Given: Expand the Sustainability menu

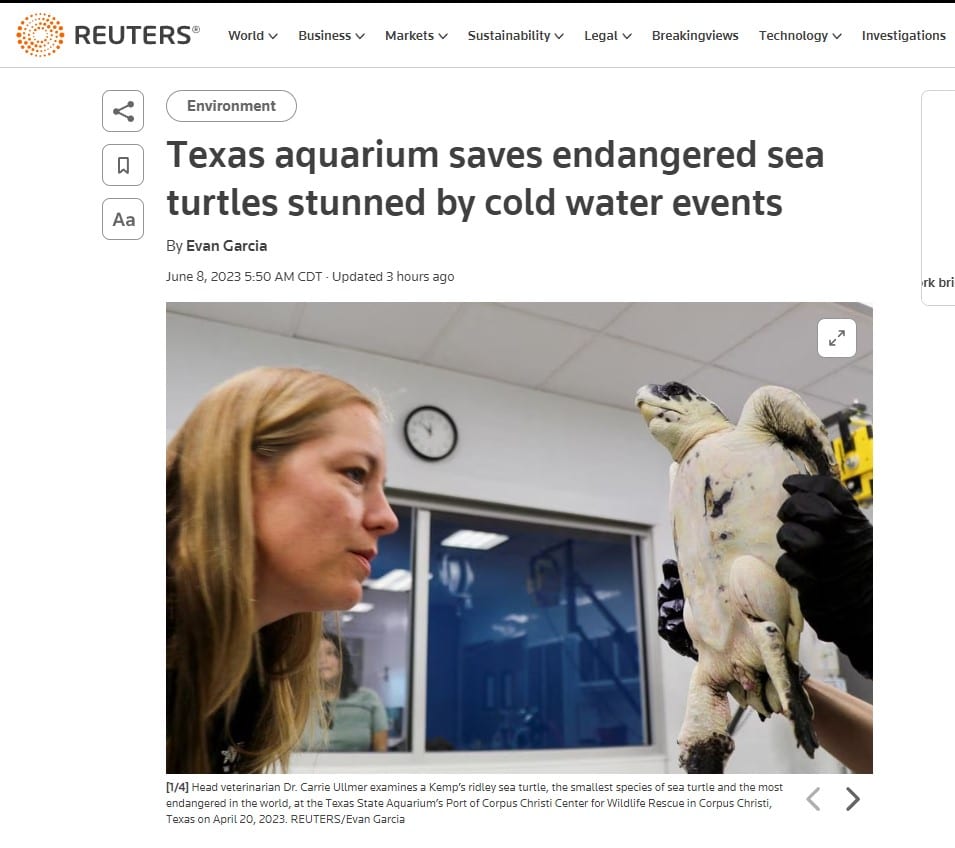Looking at the screenshot, I should (x=515, y=35).
